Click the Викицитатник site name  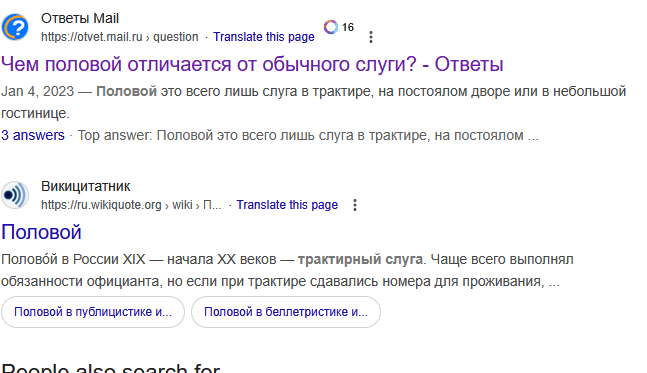click(x=86, y=186)
